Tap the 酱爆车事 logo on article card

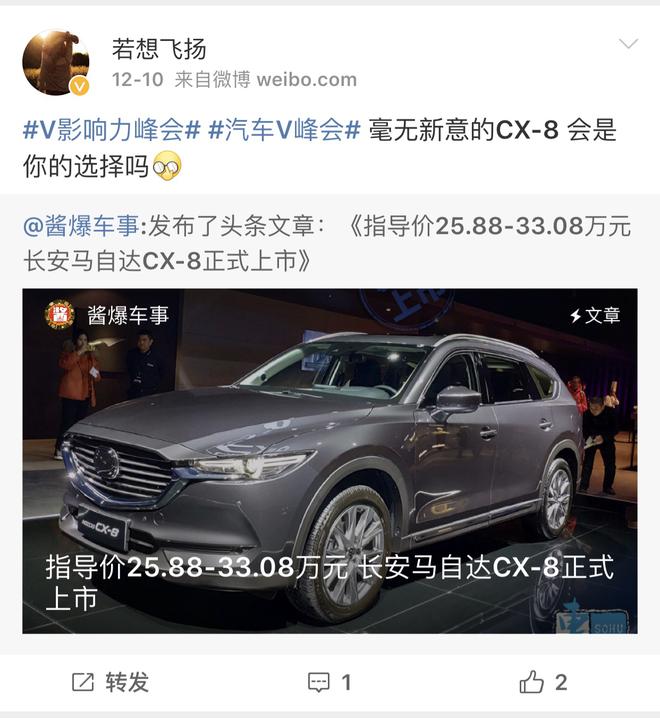[60, 315]
